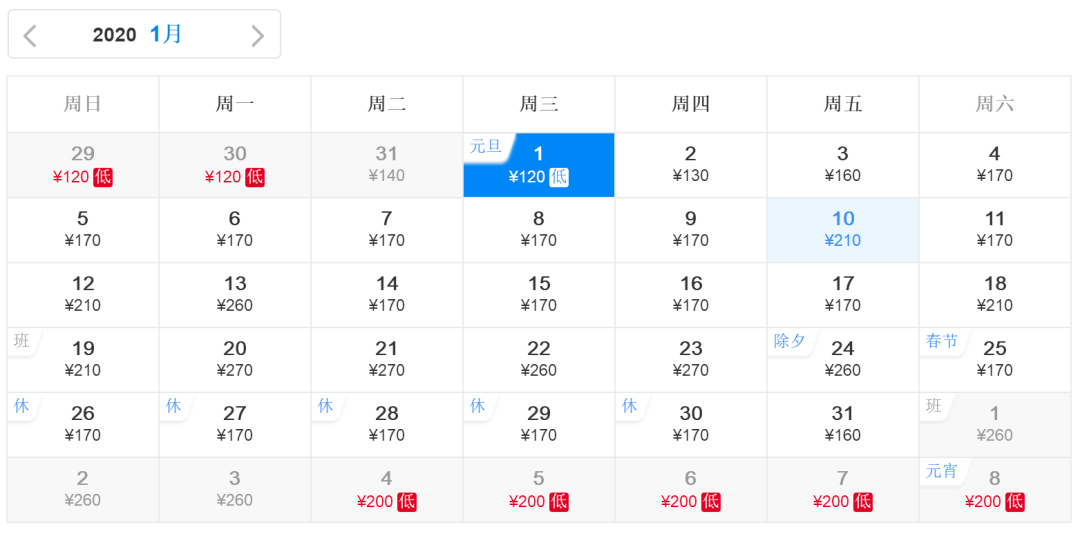Select December 31 priced ¥140
1080x534 pixels.
[x=387, y=165]
